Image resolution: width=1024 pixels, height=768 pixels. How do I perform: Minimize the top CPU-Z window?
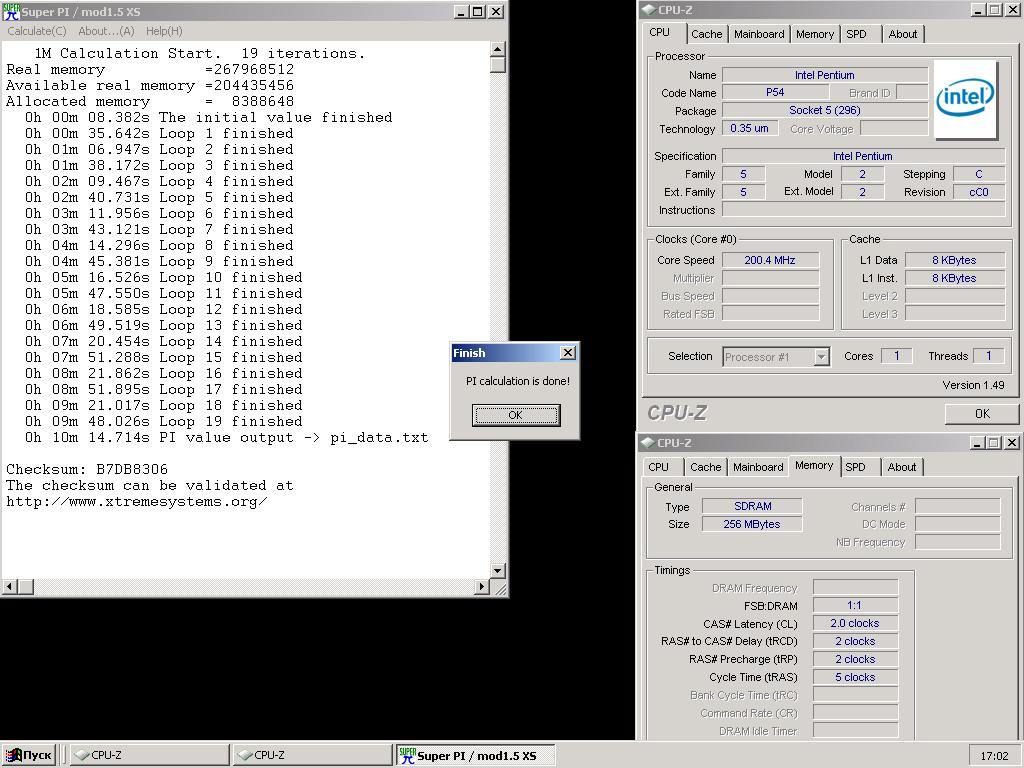pyautogui.click(x=978, y=10)
